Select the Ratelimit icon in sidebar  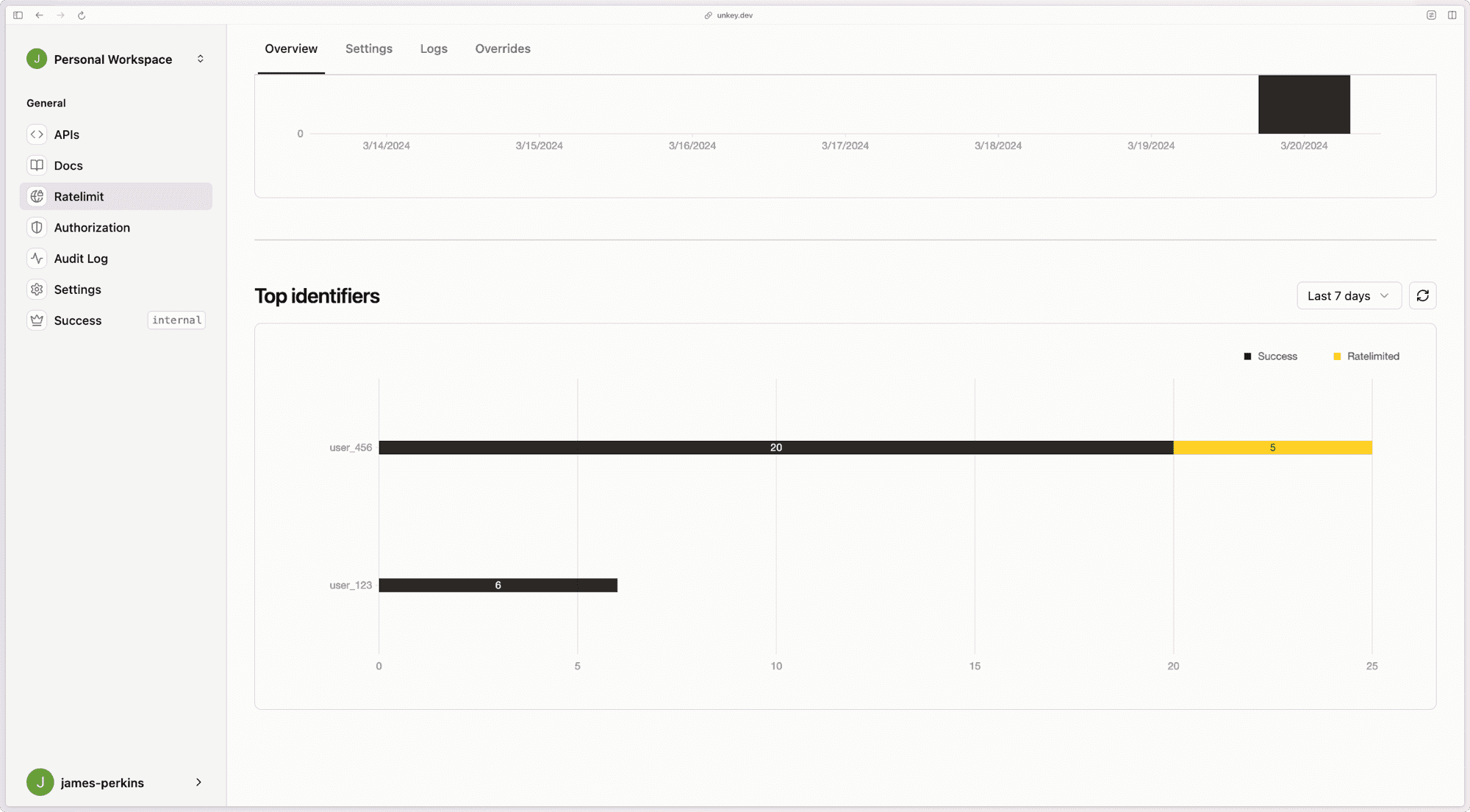[37, 196]
